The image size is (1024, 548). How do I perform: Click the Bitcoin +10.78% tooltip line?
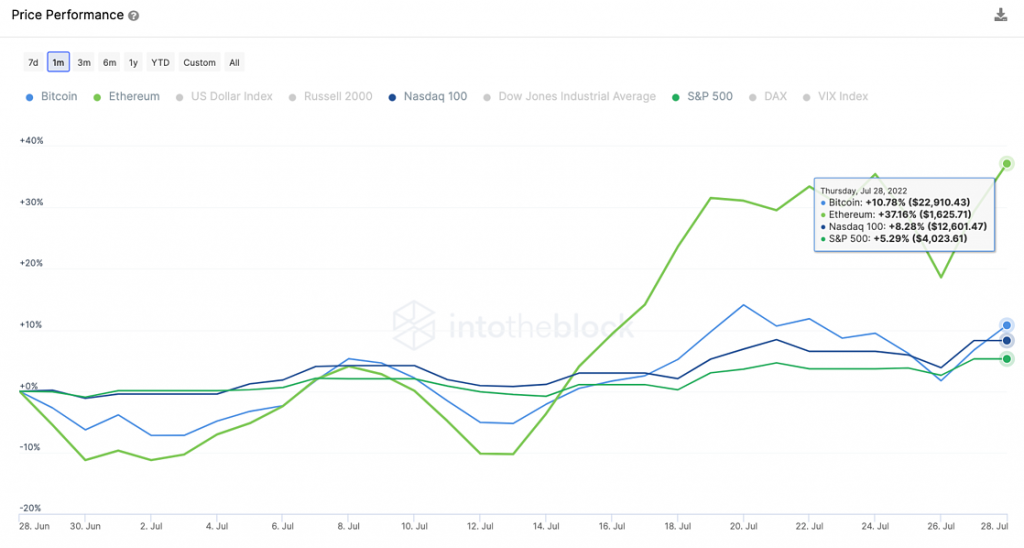pyautogui.click(x=895, y=202)
